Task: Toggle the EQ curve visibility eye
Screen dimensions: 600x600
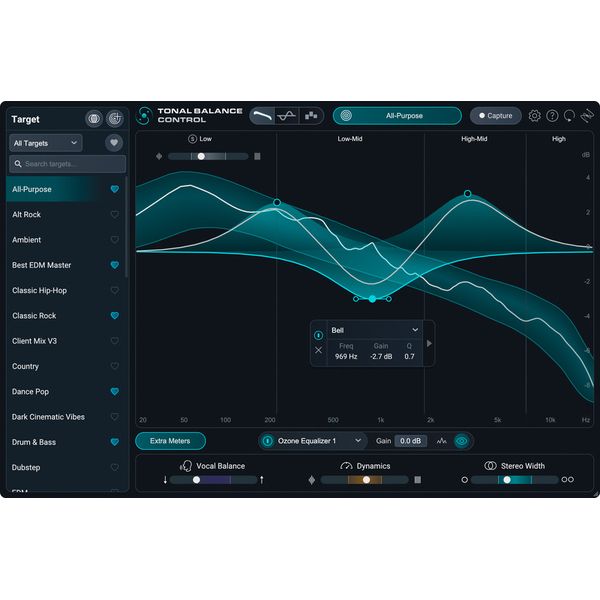Action: coord(461,441)
